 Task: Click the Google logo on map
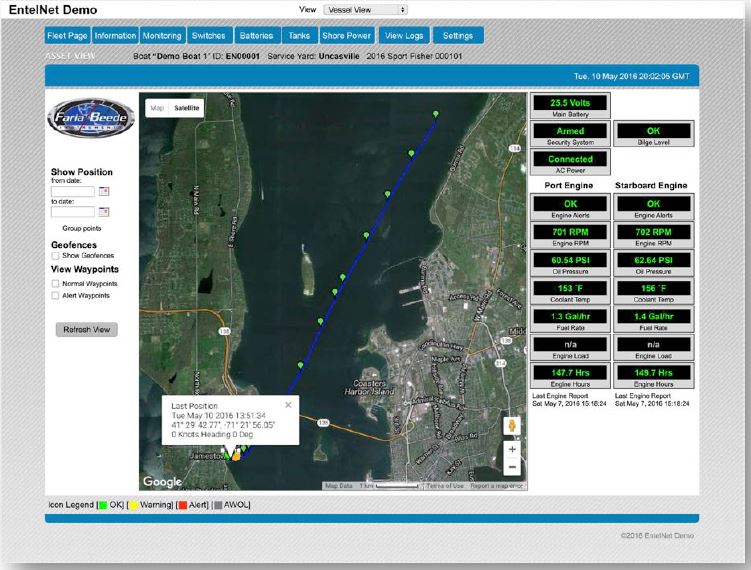click(x=162, y=482)
